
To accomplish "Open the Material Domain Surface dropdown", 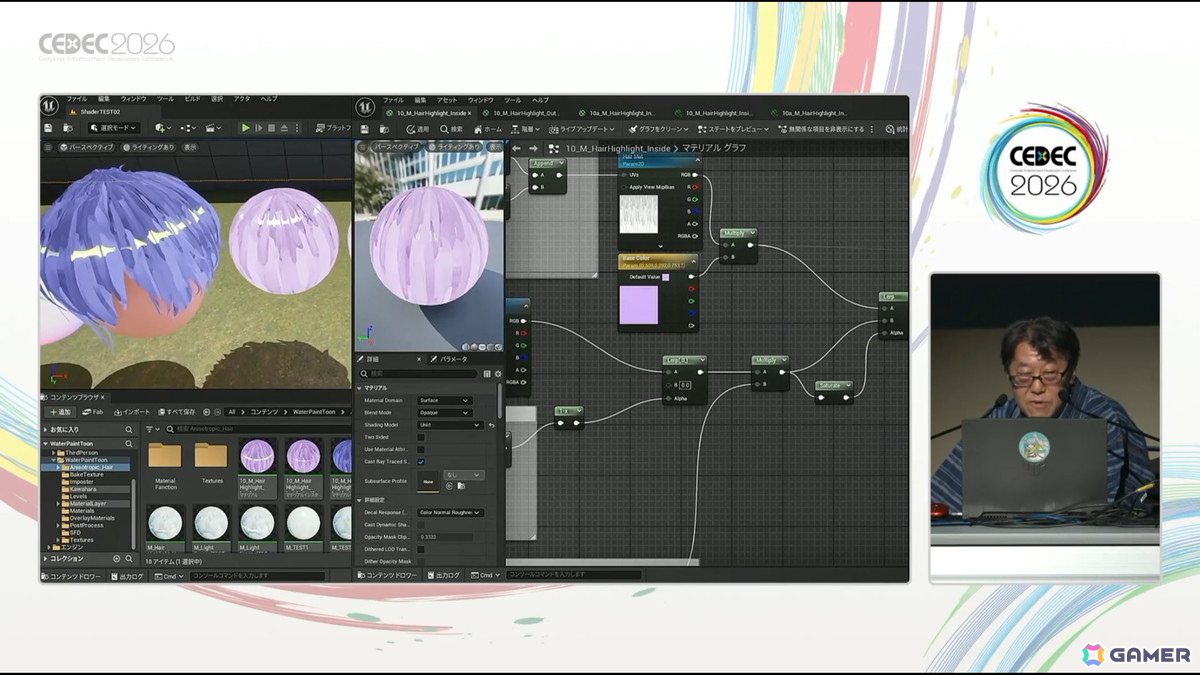I will coord(444,400).
